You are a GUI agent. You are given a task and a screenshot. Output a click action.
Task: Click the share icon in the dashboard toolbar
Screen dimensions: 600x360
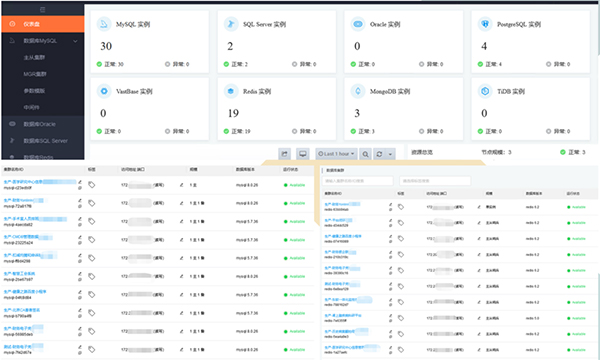click(x=284, y=154)
